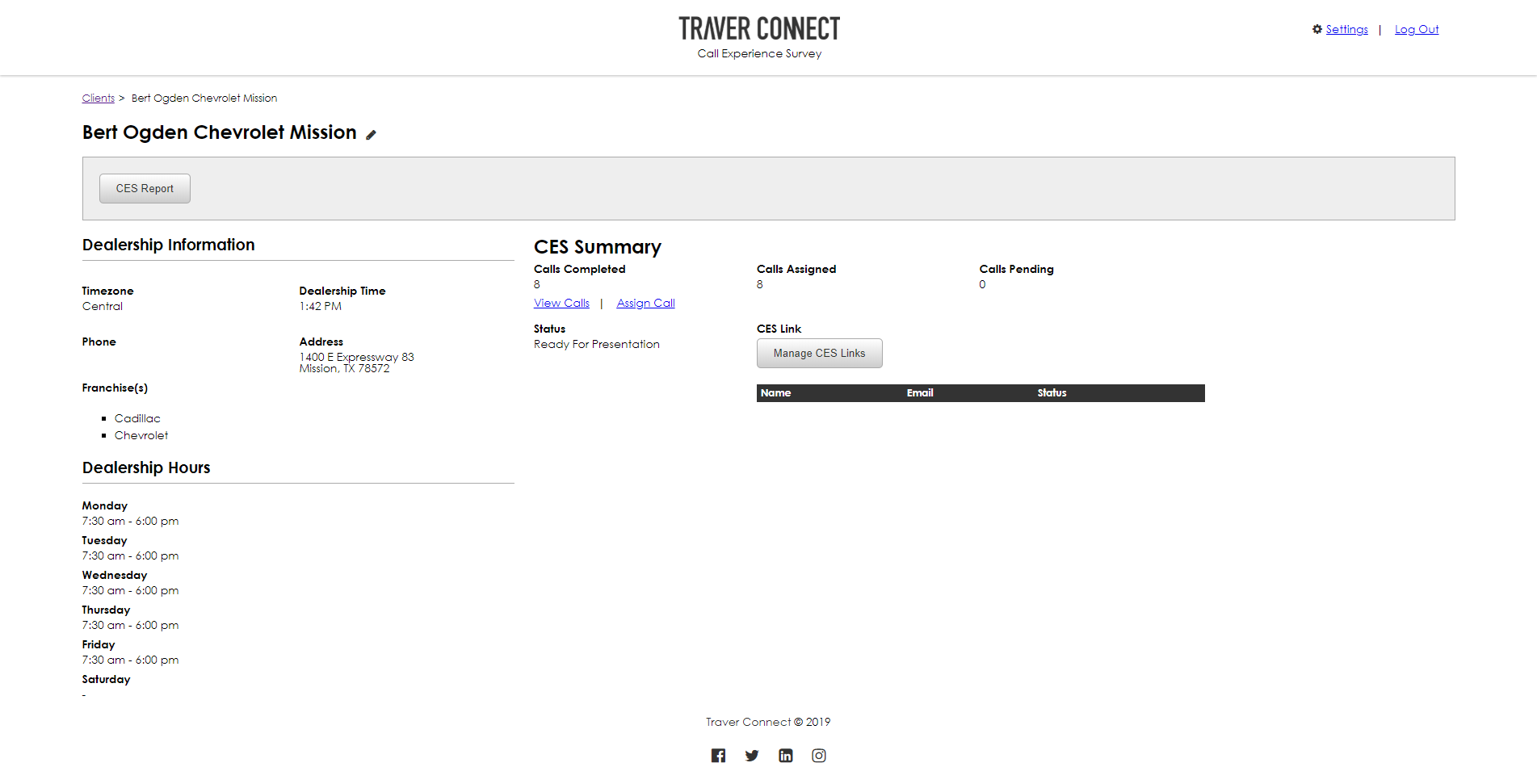The height and width of the screenshot is (784, 1537).
Task: Open the Twitter icon in footer
Action: pyautogui.click(x=752, y=756)
